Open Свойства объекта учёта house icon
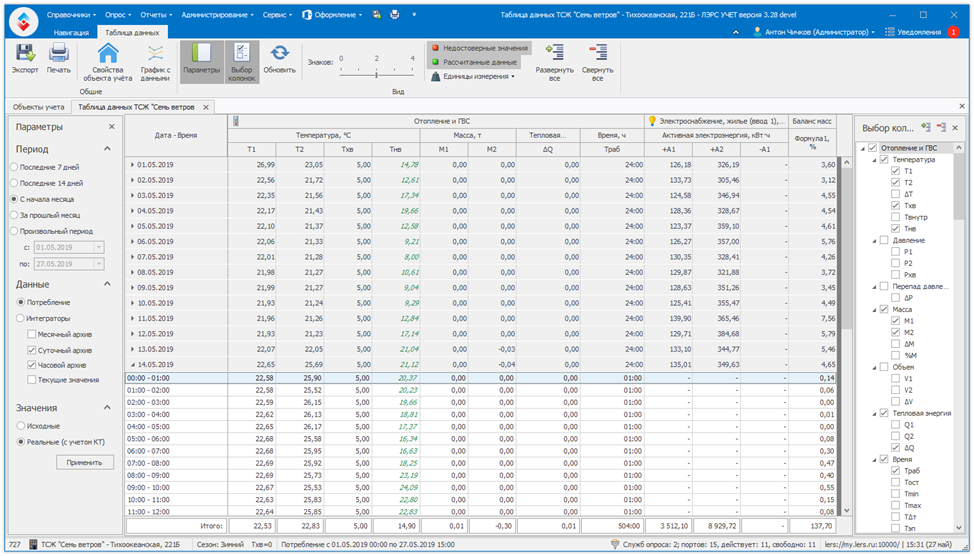Viewport: 974px width, 556px height. [108, 54]
